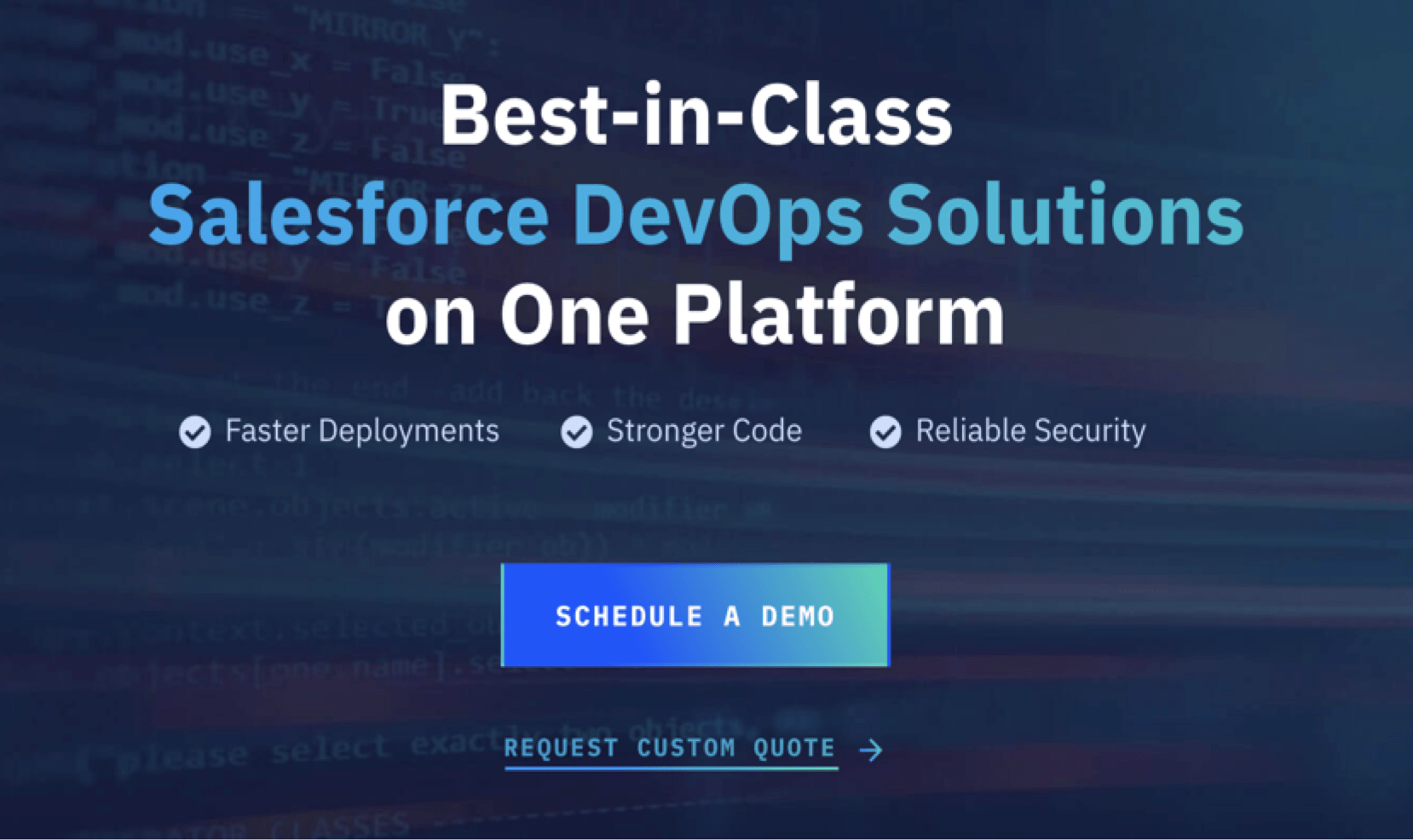Select the 'Reliable Security' text
1413x840 pixels.
tap(1030, 431)
